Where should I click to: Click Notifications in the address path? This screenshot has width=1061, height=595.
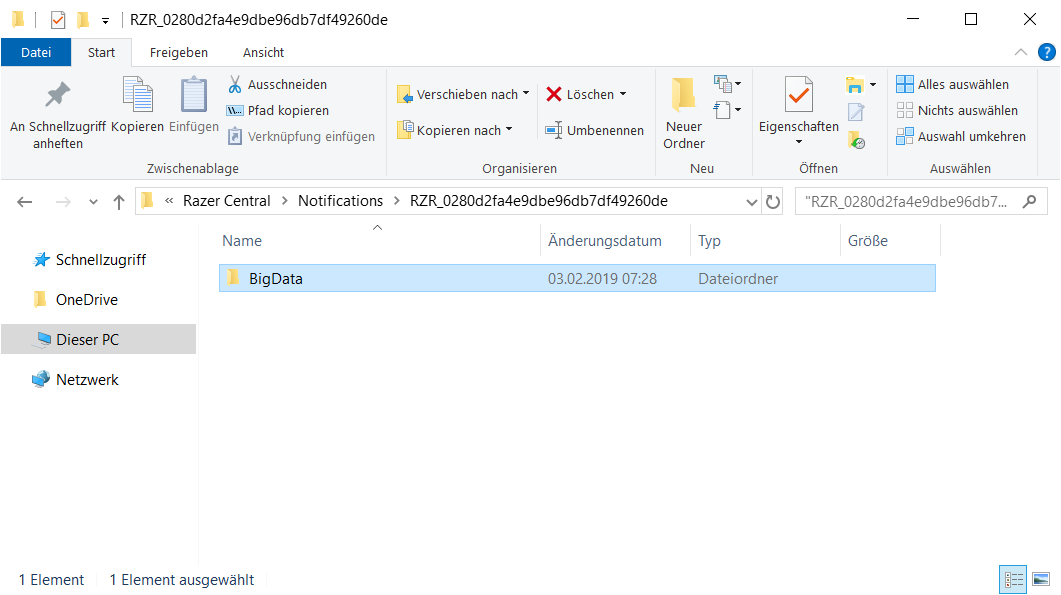click(x=340, y=201)
